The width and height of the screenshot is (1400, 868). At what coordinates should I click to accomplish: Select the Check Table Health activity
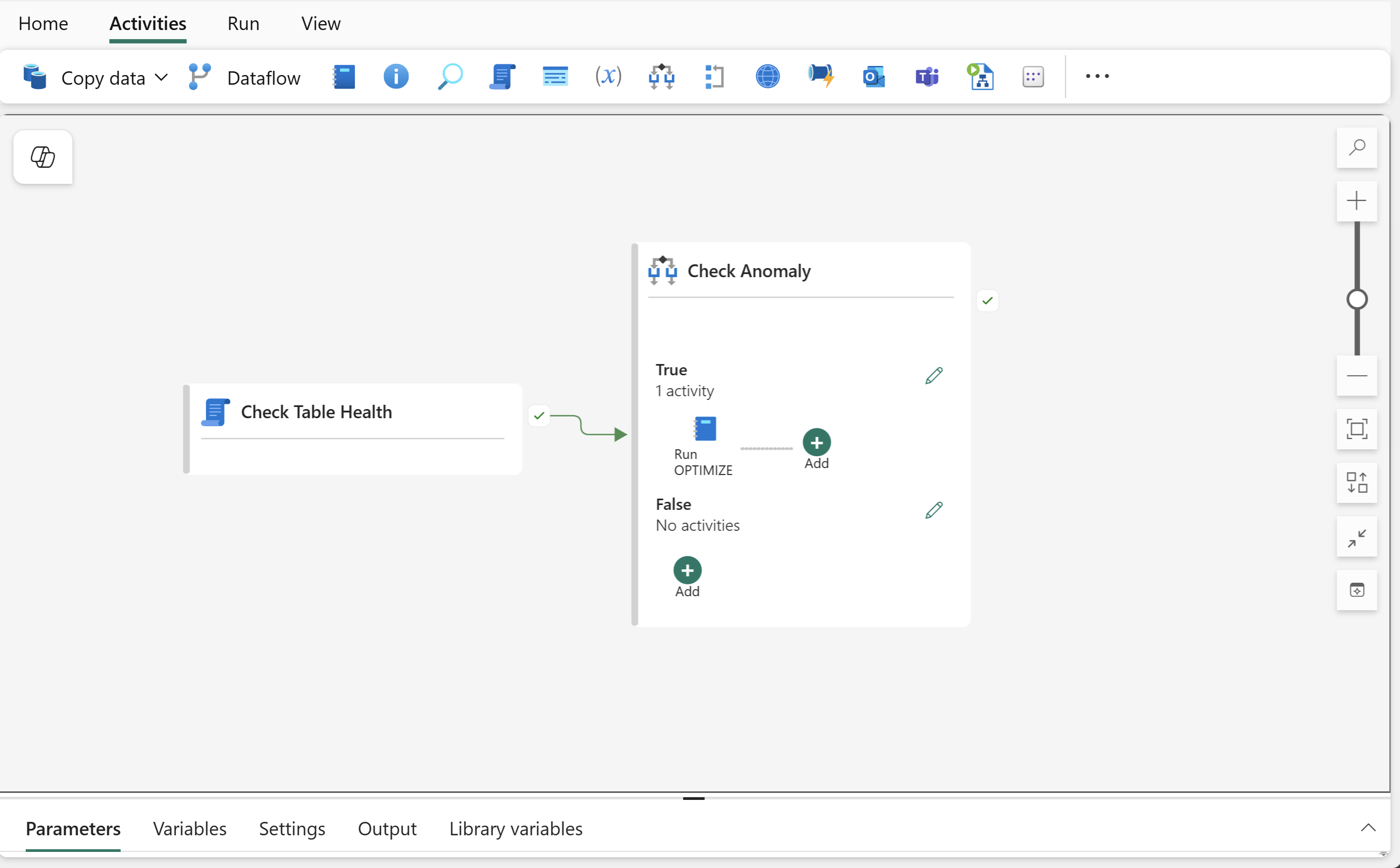pos(352,428)
